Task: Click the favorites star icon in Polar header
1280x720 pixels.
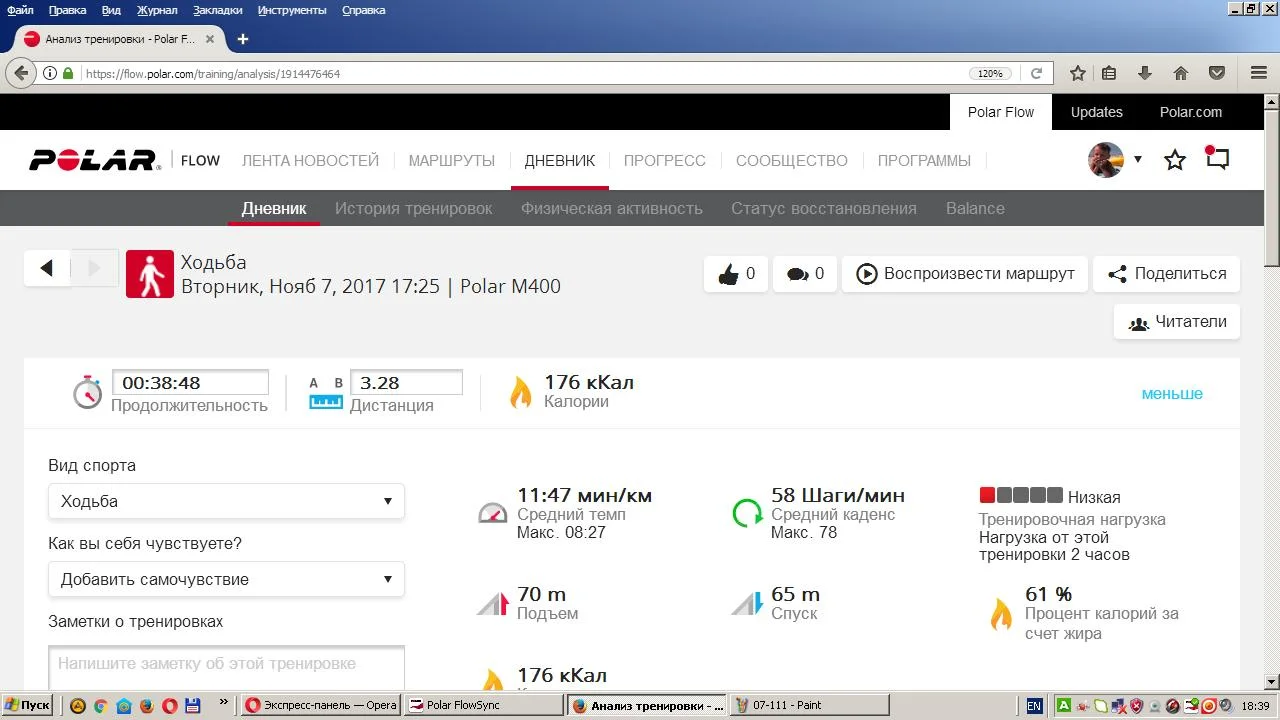Action: click(1175, 160)
